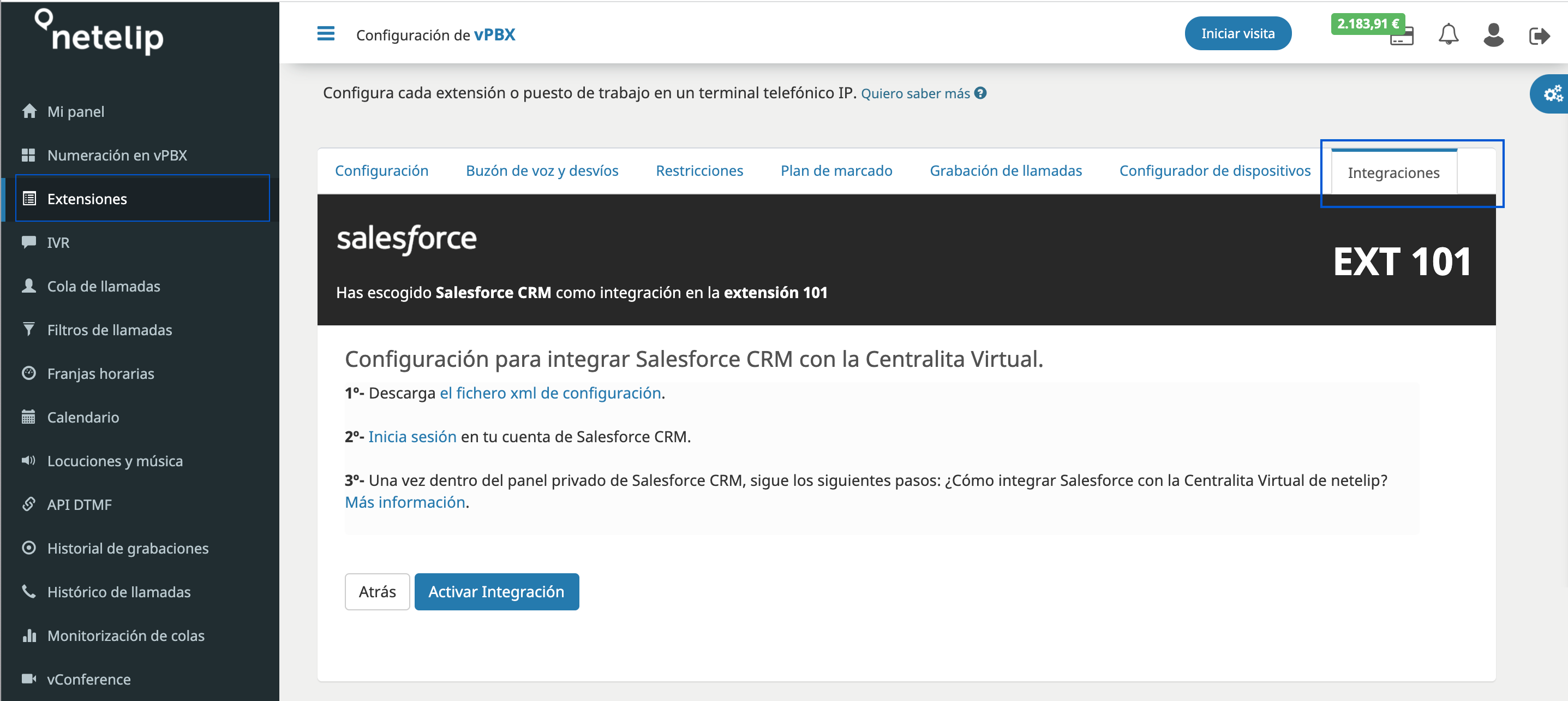Viewport: 1568px width, 701px height.
Task: Open the user profile icon
Action: tap(1493, 35)
